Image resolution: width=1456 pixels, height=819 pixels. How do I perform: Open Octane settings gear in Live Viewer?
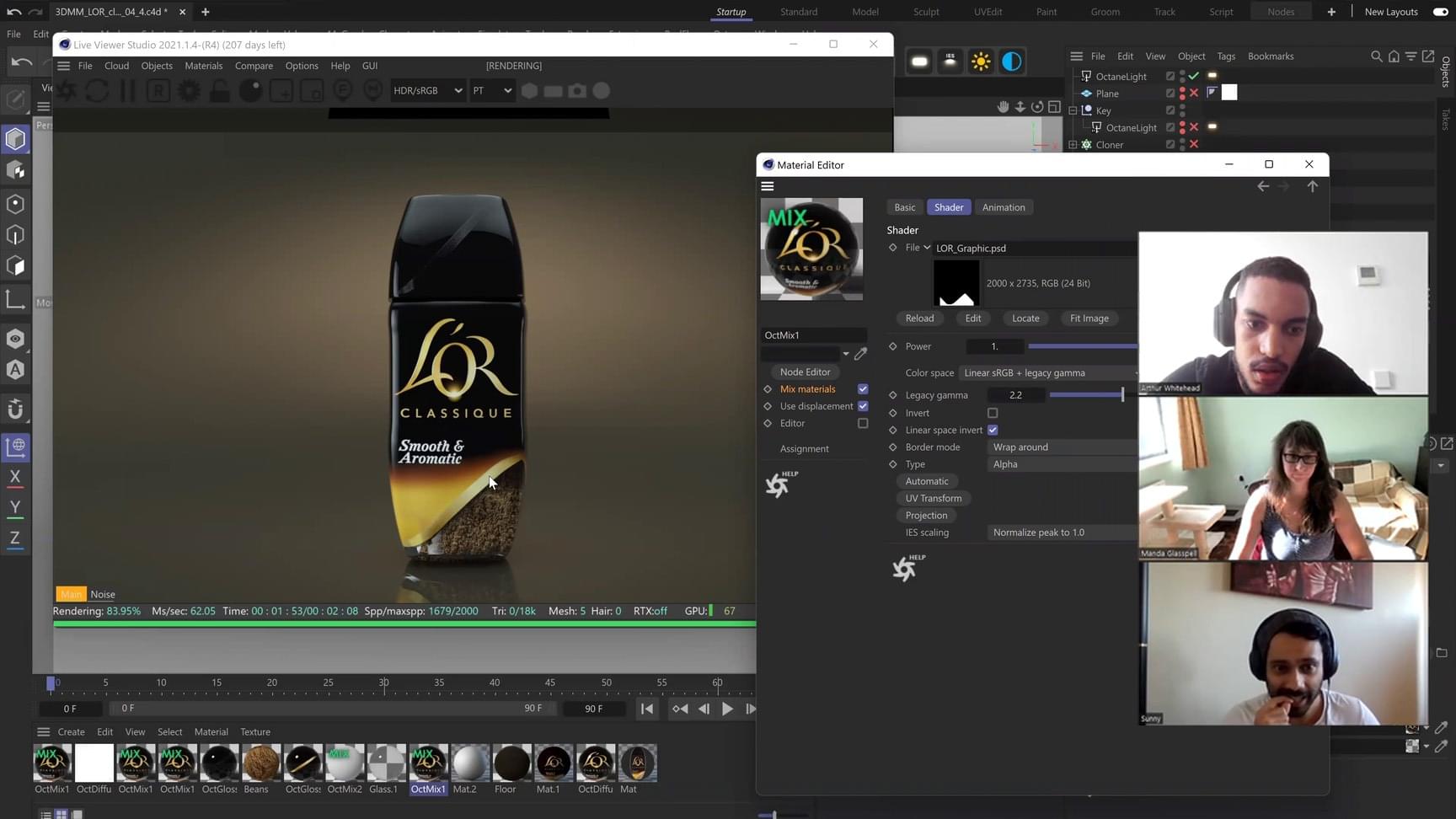(x=189, y=91)
